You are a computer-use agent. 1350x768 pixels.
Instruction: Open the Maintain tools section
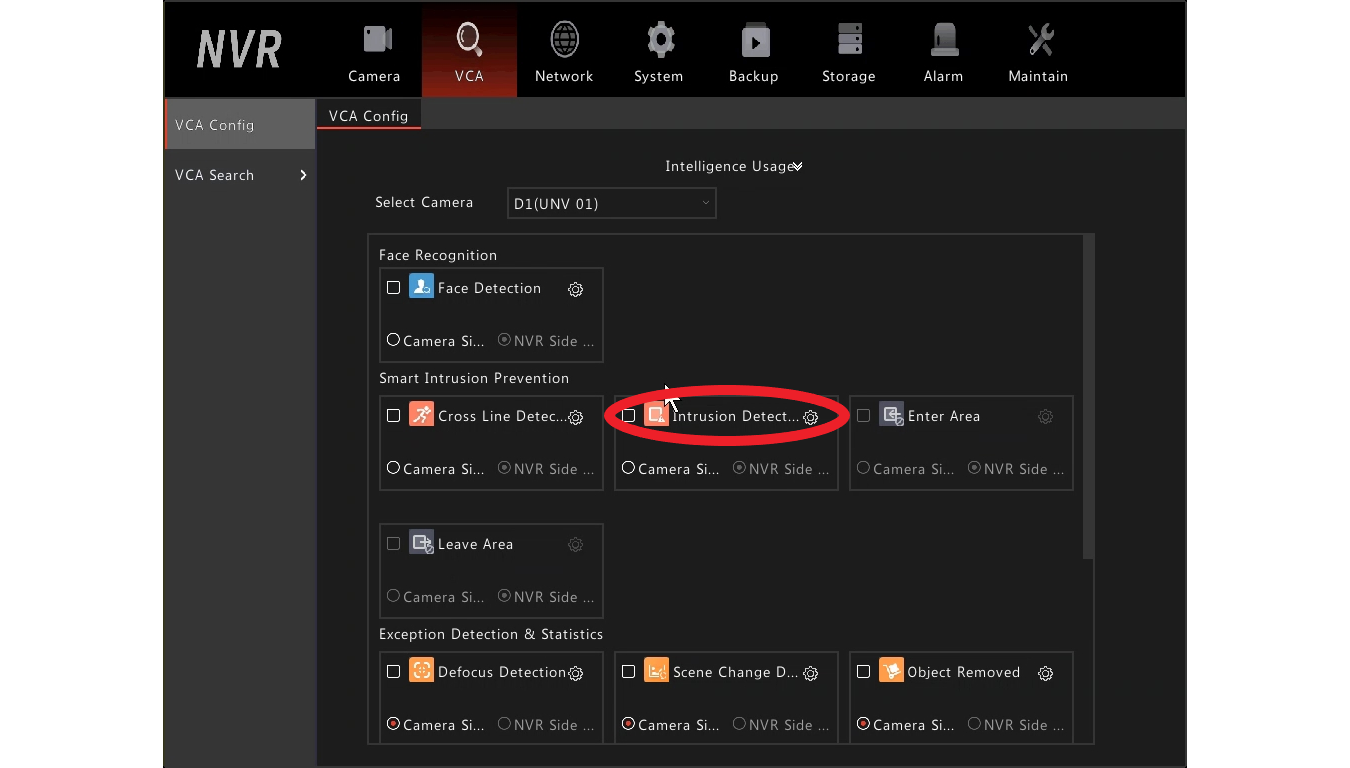tap(1038, 53)
